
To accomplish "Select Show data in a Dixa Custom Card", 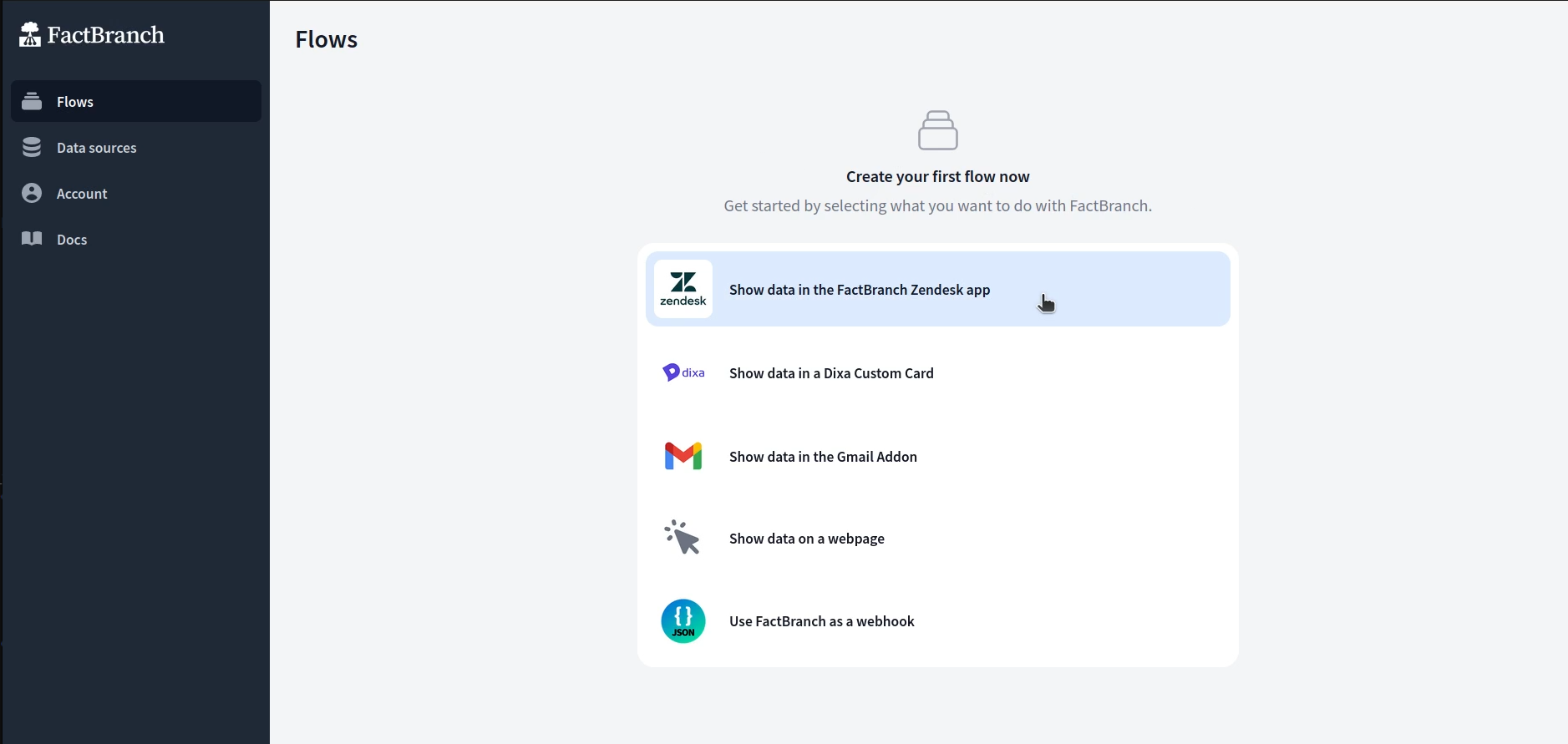I will 938,372.
